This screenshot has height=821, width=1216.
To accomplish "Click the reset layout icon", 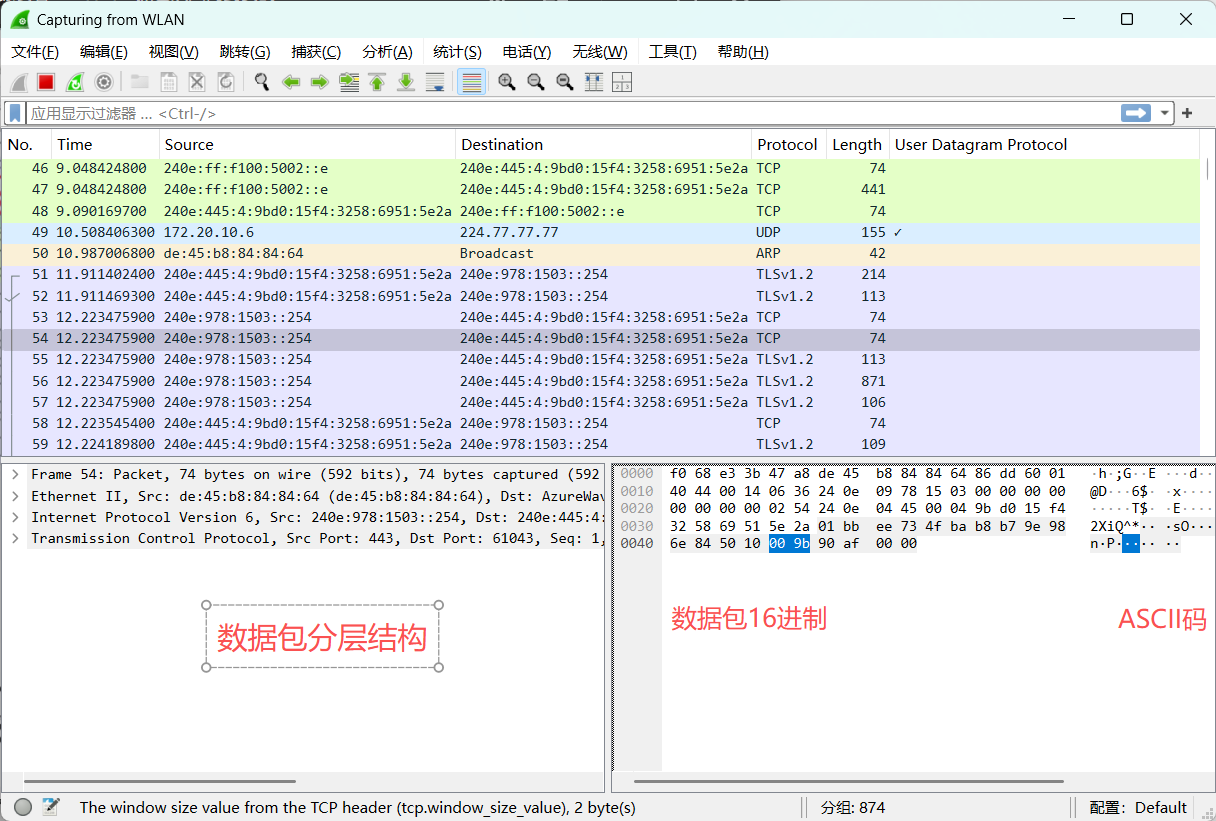I will 622,82.
